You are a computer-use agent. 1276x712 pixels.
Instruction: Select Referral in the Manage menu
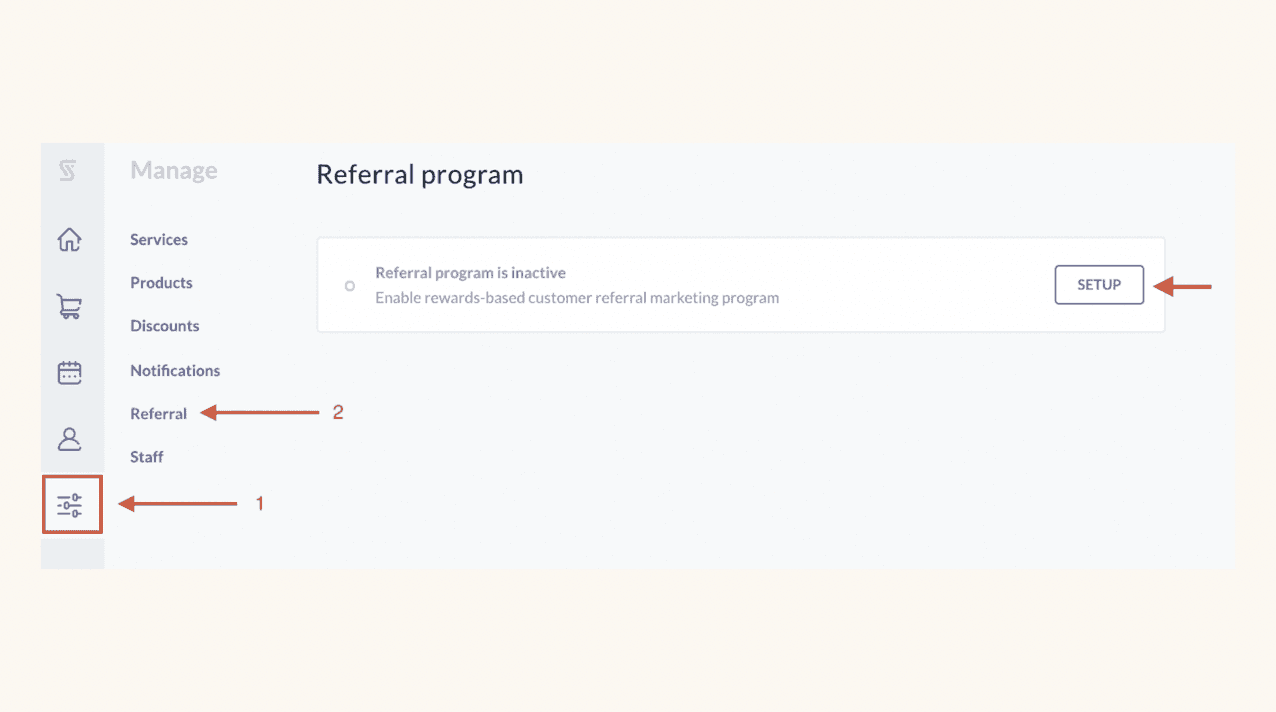(x=159, y=414)
